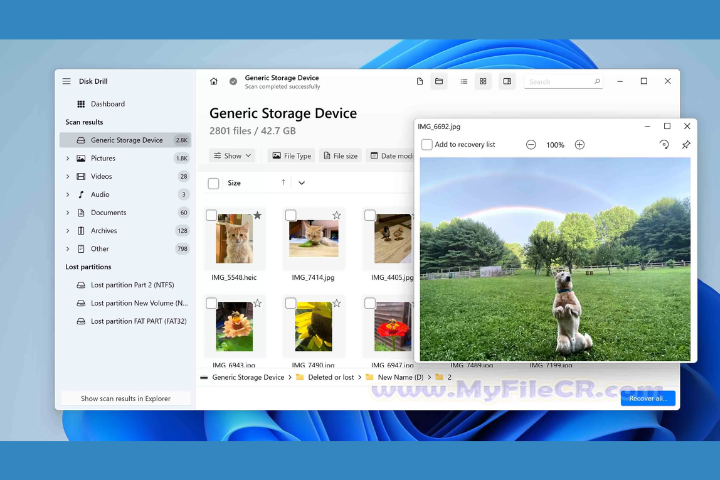This screenshot has height=480, width=720.
Task: Star the IMG_7490.jpg thumbnail
Action: click(337, 303)
